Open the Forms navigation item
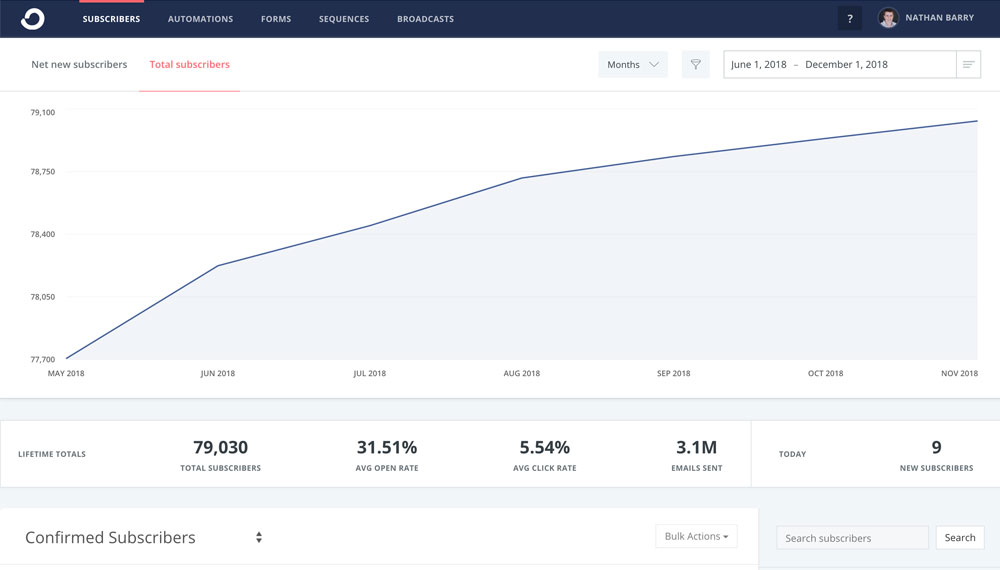 pos(276,19)
